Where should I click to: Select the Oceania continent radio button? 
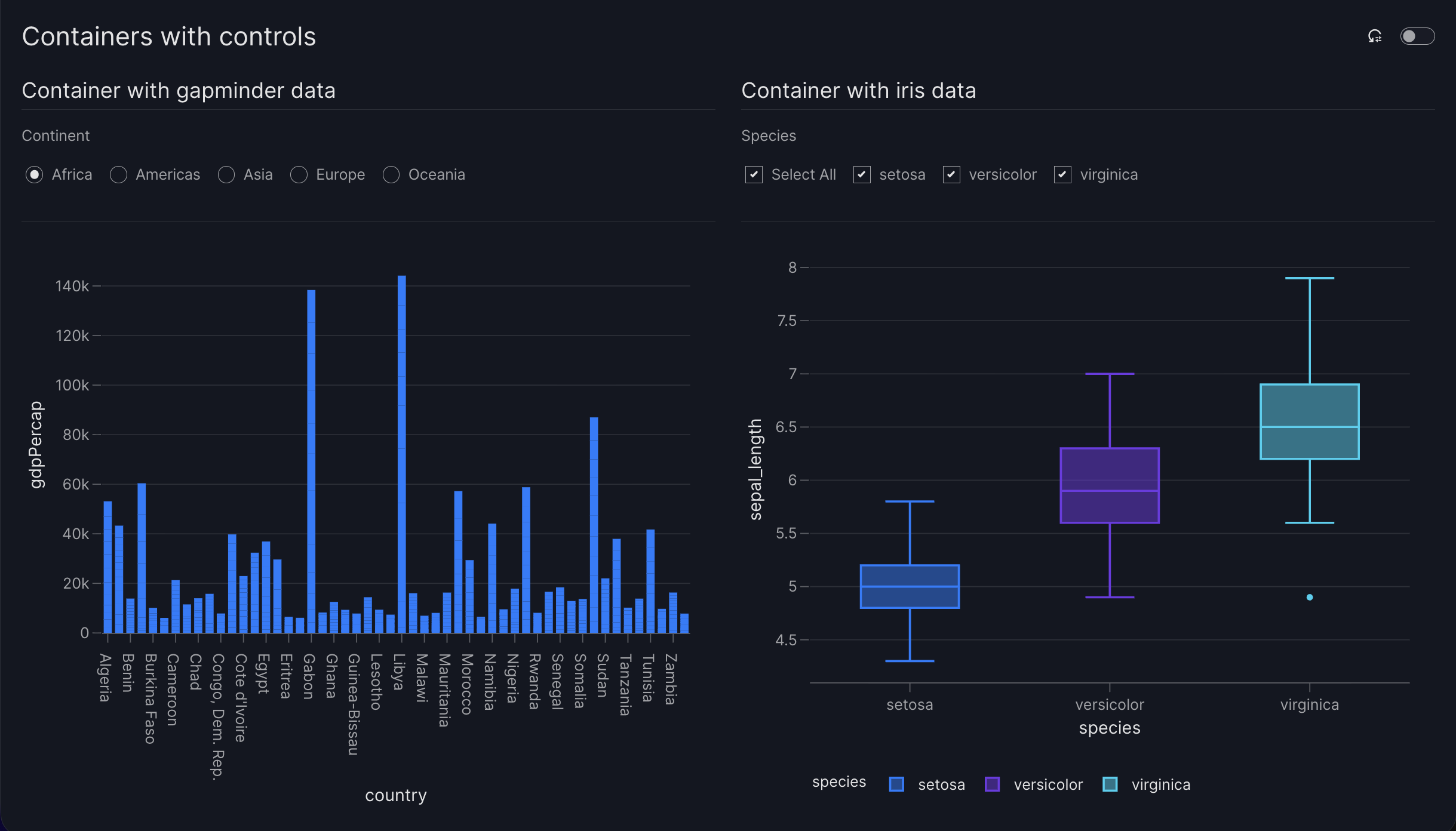391,174
